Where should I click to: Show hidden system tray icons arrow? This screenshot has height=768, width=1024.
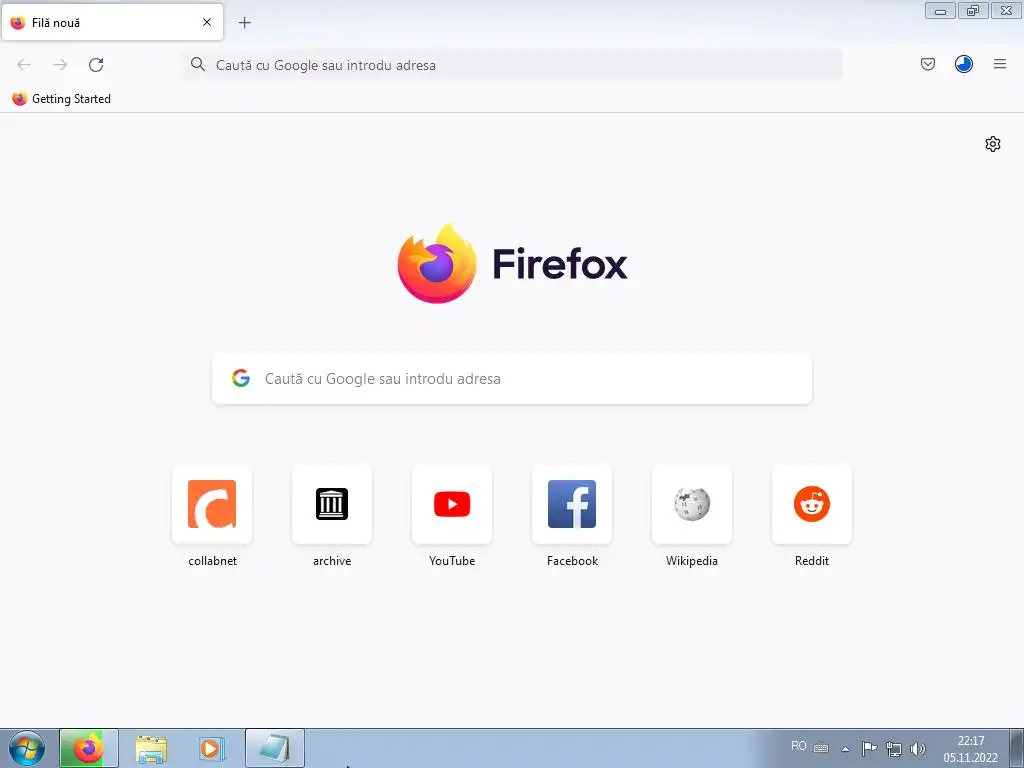tap(845, 748)
